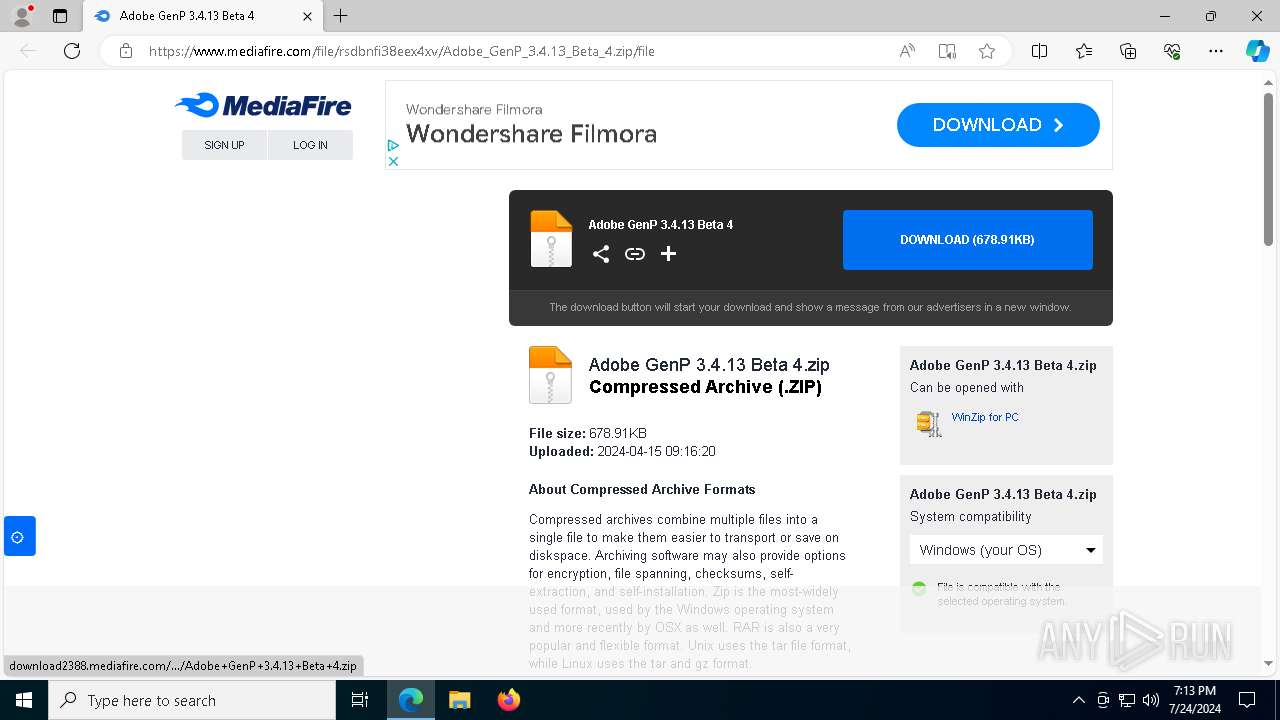1280x720 pixels.
Task: Click the SIGN UP button
Action: click(x=224, y=145)
